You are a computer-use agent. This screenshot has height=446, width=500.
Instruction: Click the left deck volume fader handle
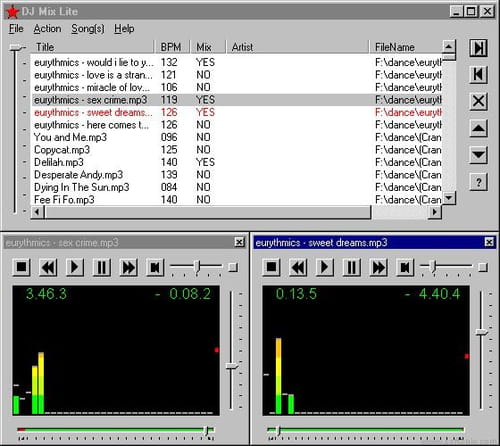click(x=231, y=366)
